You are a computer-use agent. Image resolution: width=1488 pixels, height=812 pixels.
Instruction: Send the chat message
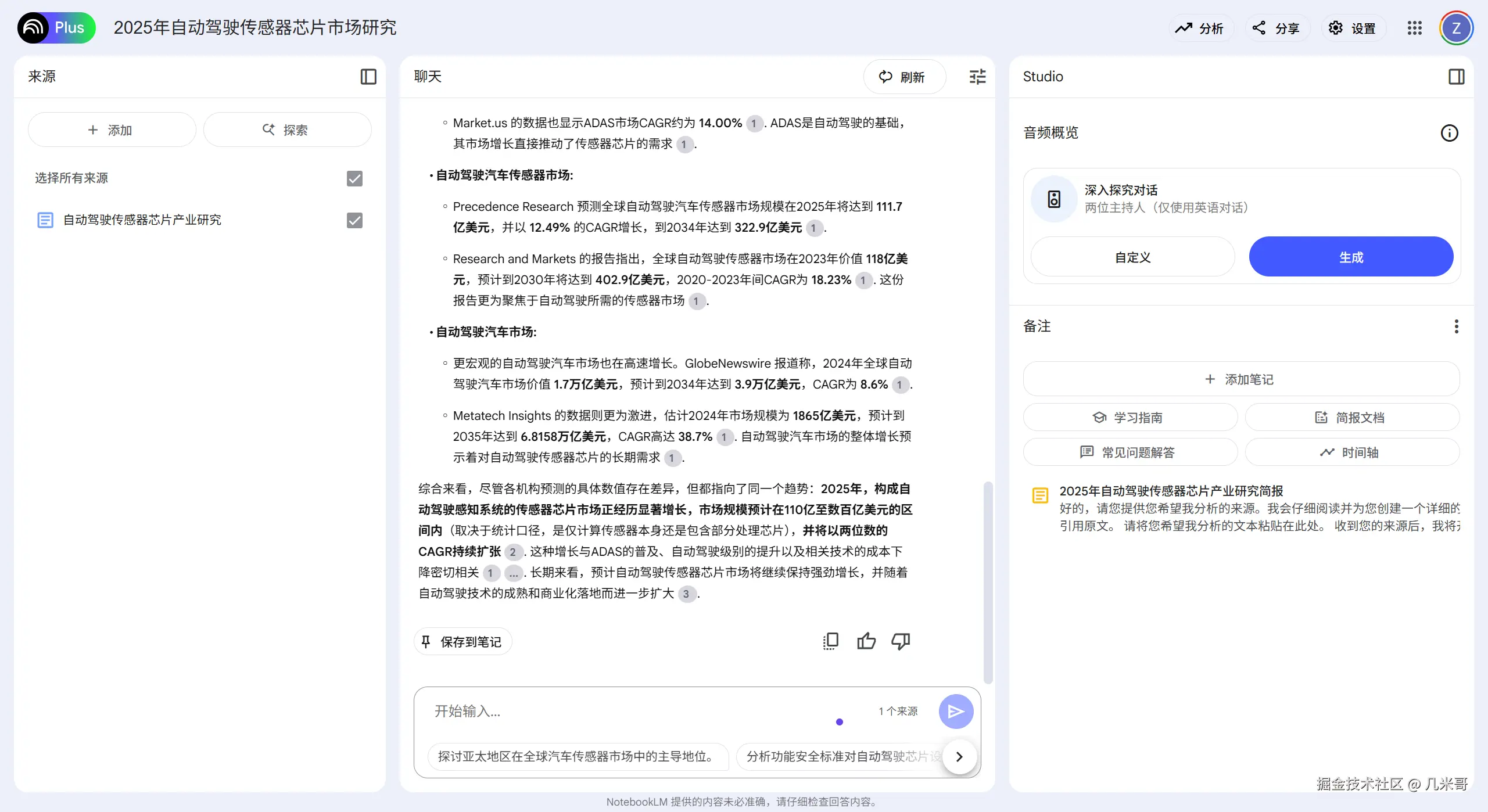[956, 710]
